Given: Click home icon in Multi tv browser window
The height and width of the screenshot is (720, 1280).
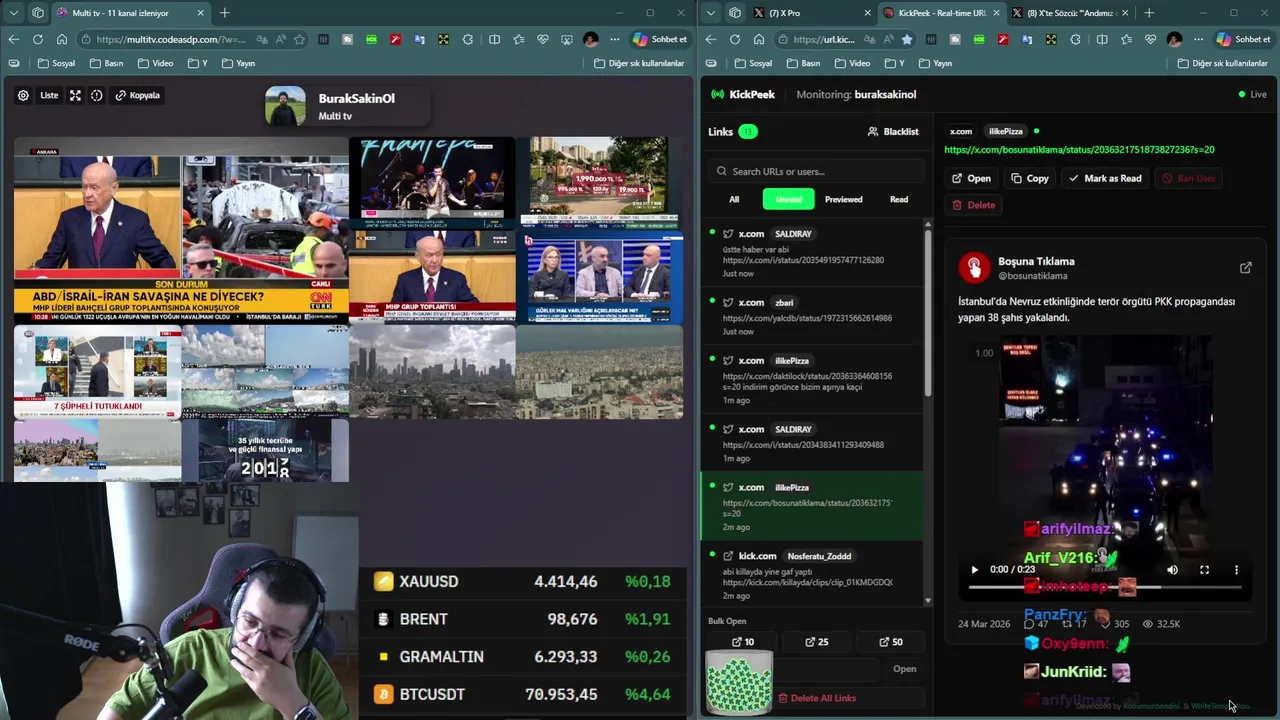Looking at the screenshot, I should click(62, 39).
